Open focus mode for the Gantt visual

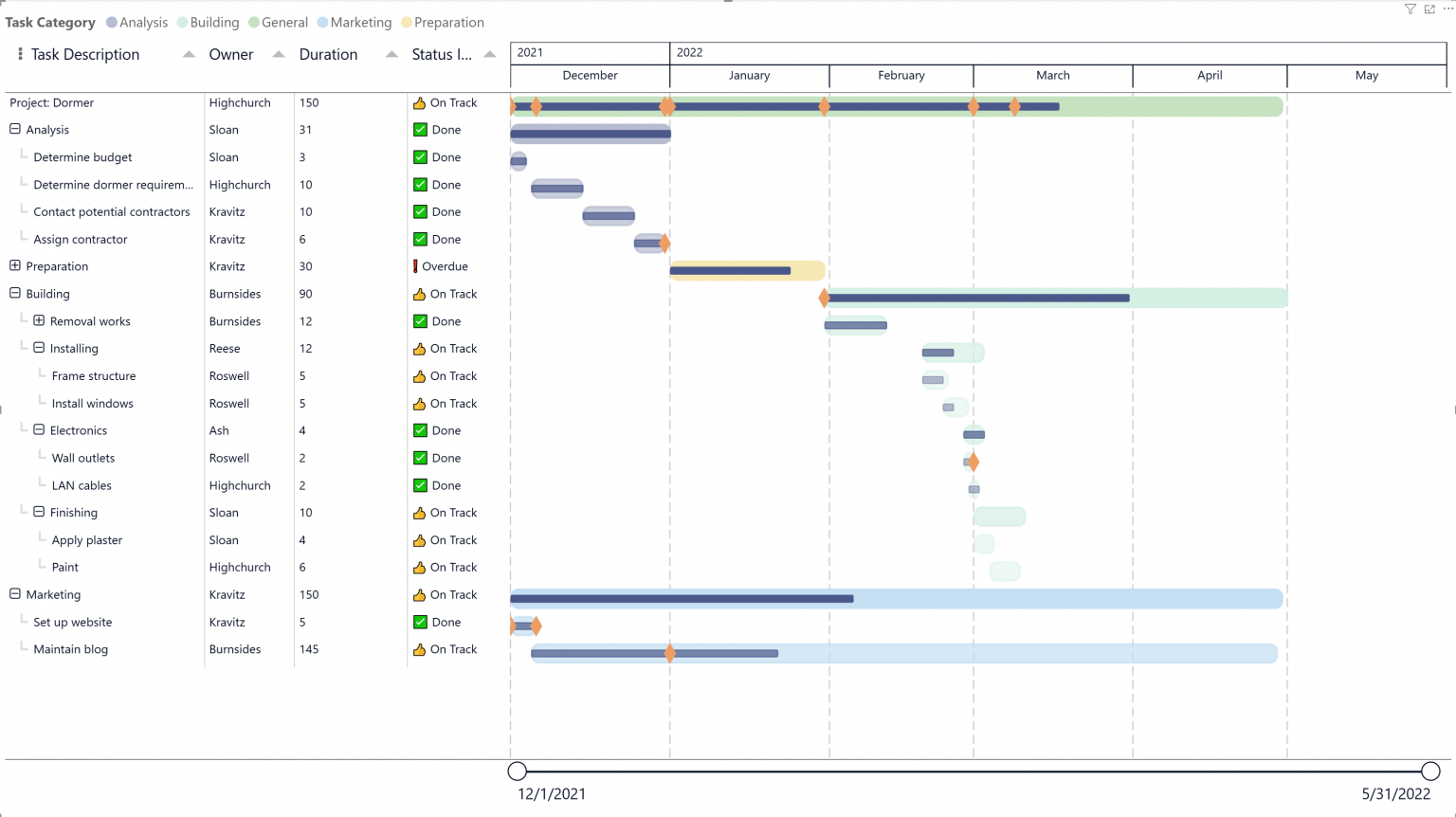(x=1429, y=9)
